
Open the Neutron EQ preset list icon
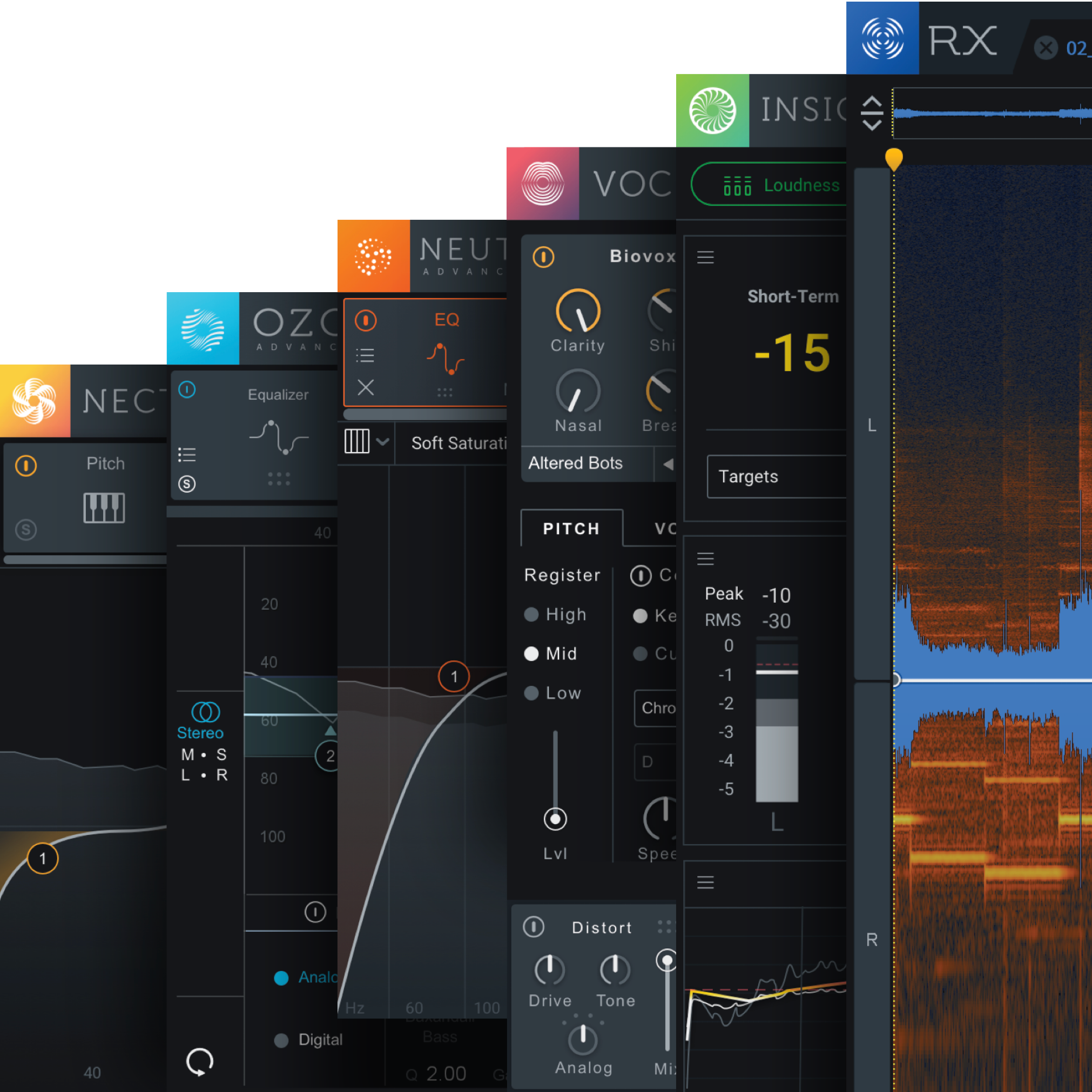365,355
